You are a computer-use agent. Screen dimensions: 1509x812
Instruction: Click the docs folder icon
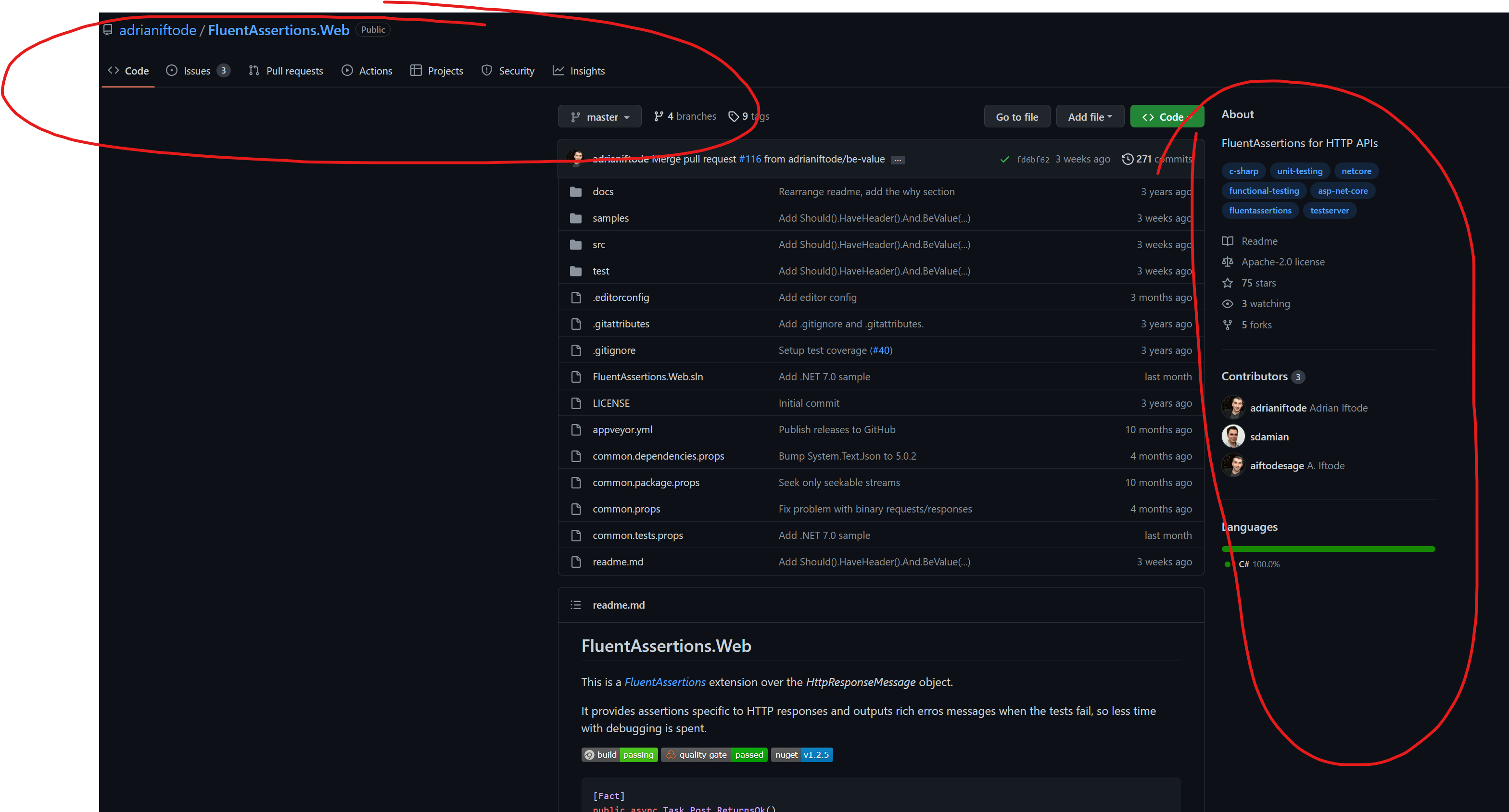tap(575, 191)
